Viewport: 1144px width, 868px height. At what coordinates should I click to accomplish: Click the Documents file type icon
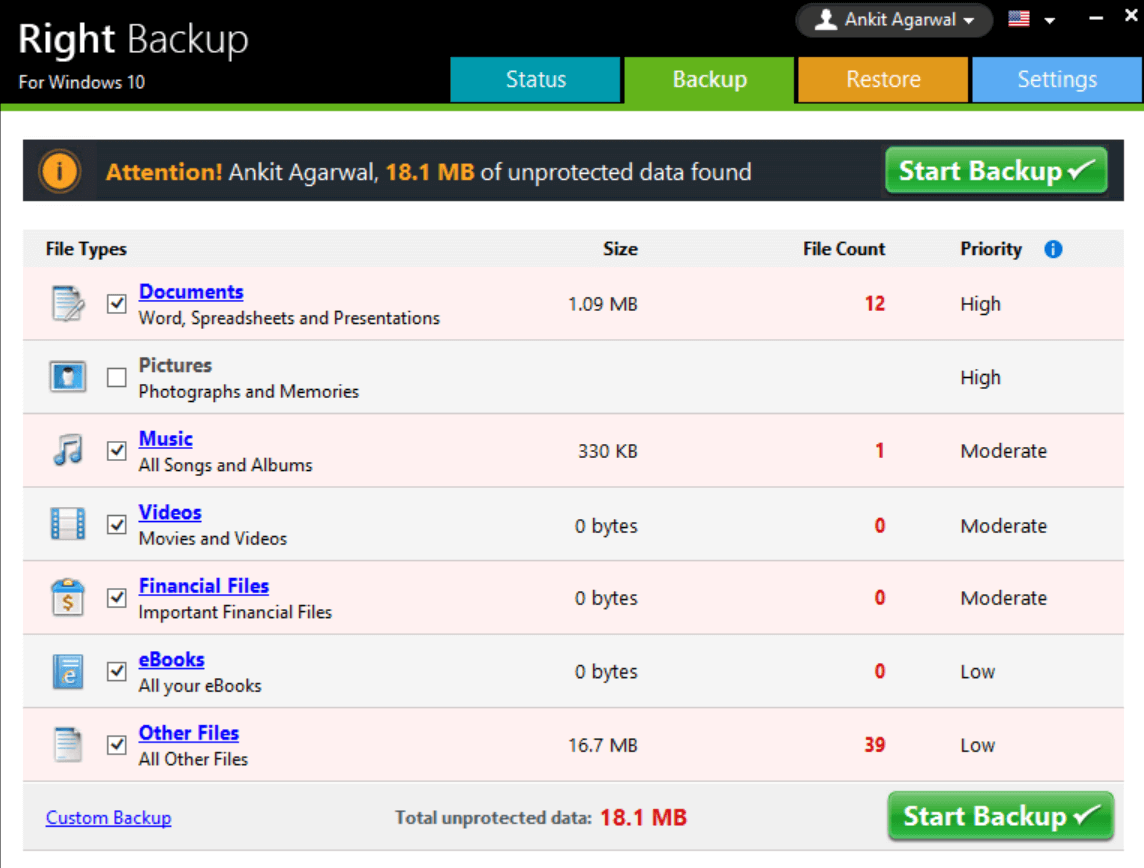click(x=67, y=304)
